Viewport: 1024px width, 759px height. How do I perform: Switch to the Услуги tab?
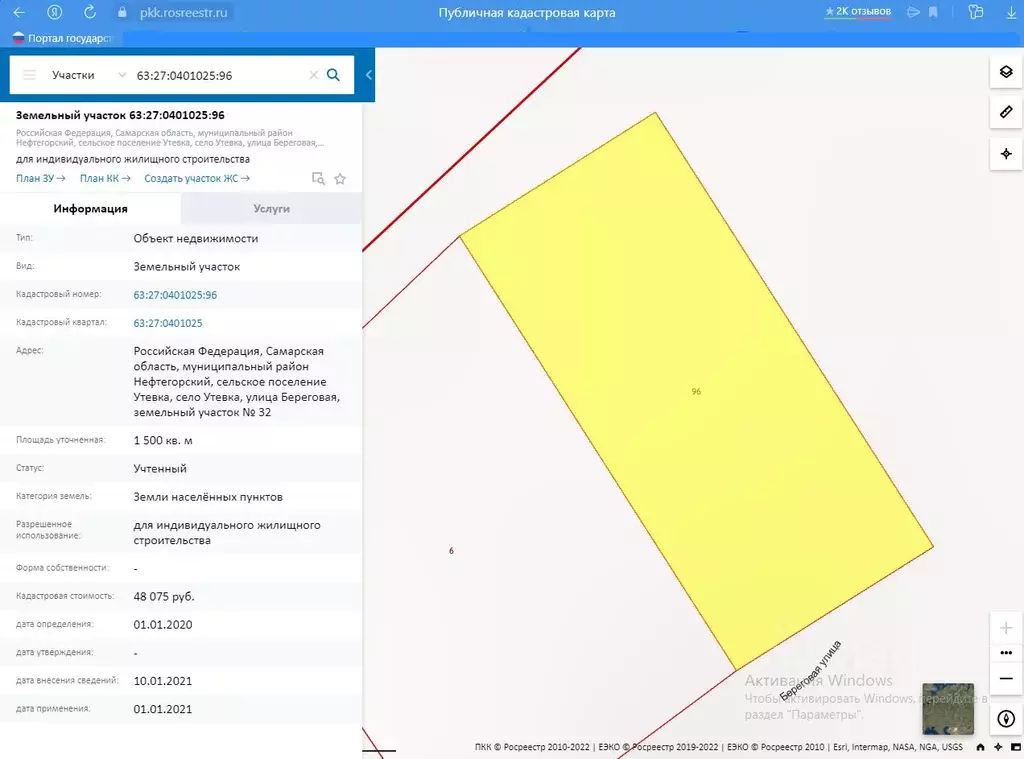pos(271,209)
